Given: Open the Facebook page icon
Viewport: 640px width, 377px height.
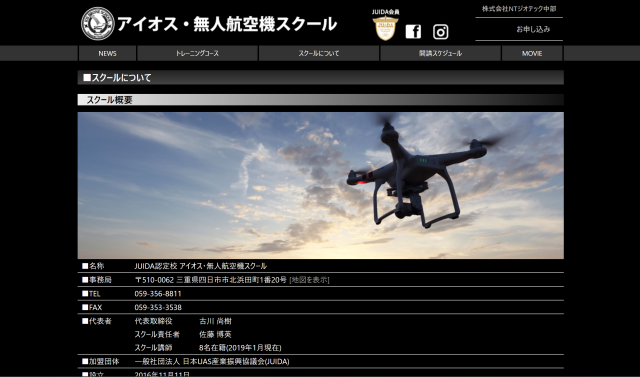Looking at the screenshot, I should [x=413, y=31].
